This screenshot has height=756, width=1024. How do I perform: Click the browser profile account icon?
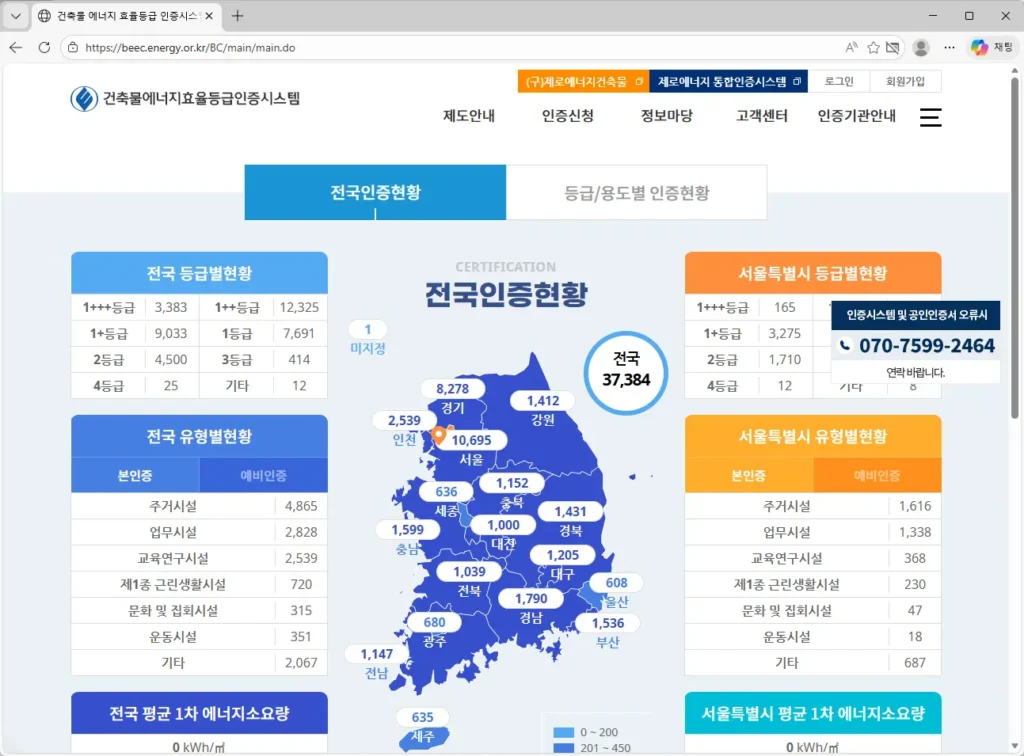click(920, 47)
